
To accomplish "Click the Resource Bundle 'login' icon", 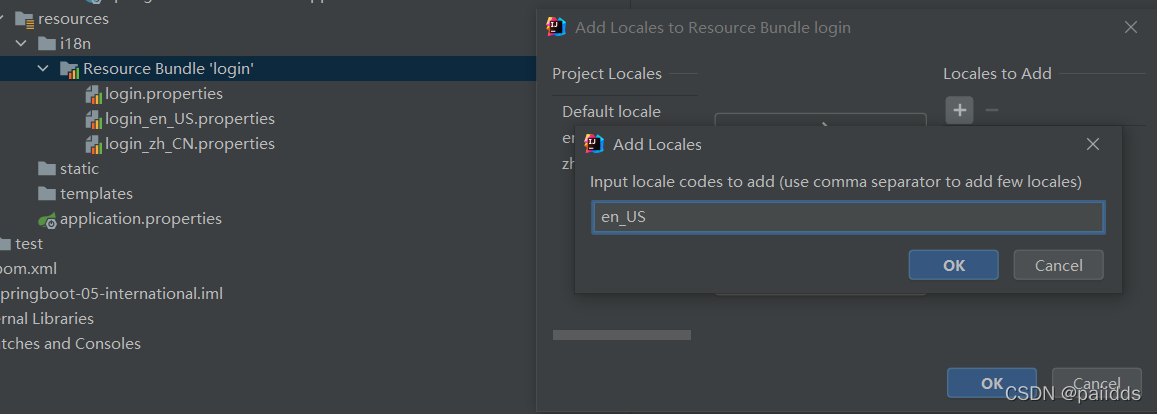I will click(69, 69).
